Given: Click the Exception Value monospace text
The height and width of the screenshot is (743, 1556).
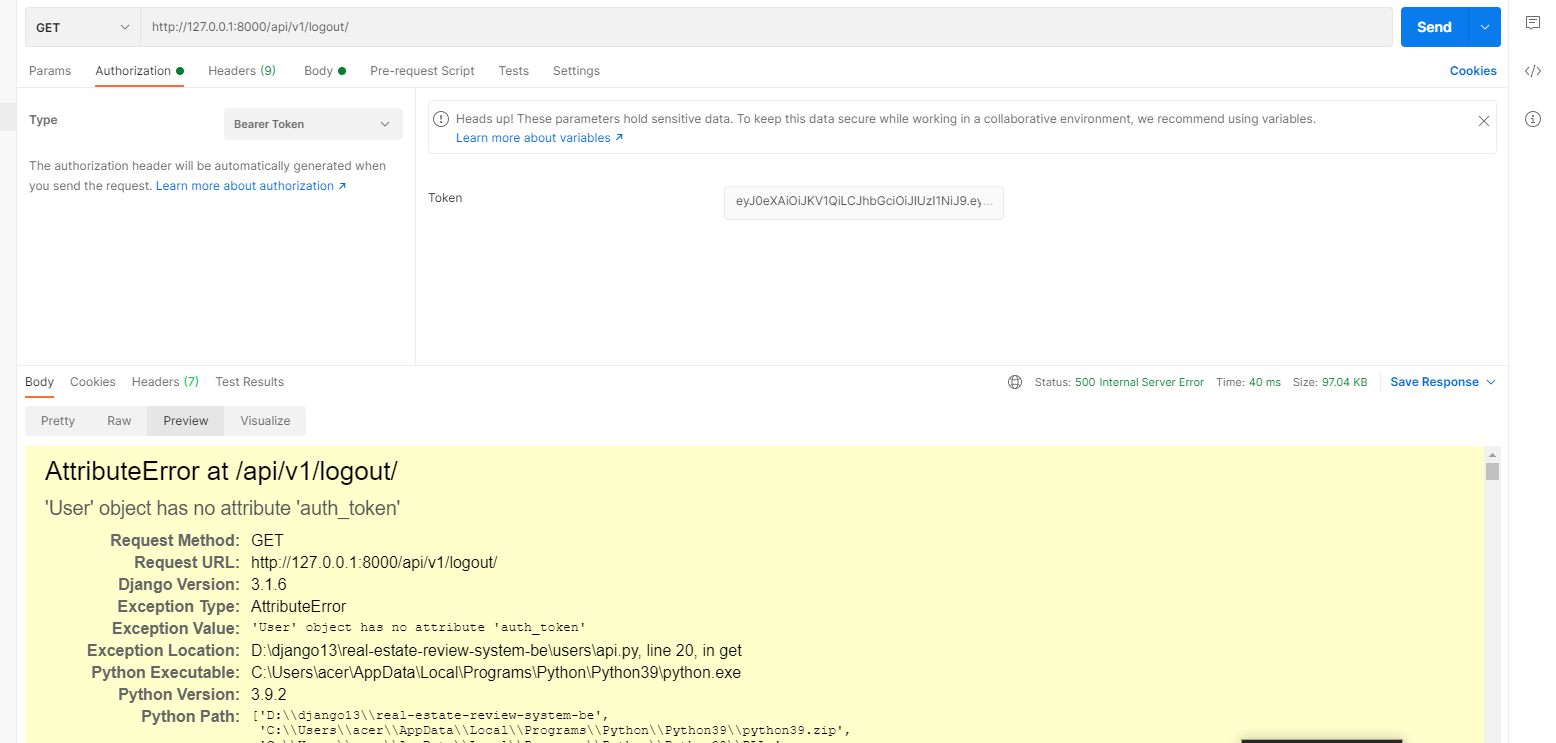Looking at the screenshot, I should point(418,628).
